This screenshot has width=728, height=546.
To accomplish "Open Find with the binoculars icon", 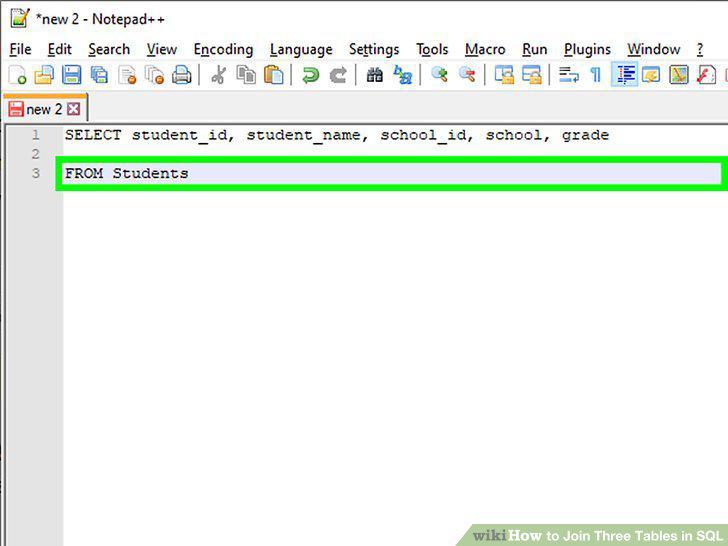I will click(375, 75).
